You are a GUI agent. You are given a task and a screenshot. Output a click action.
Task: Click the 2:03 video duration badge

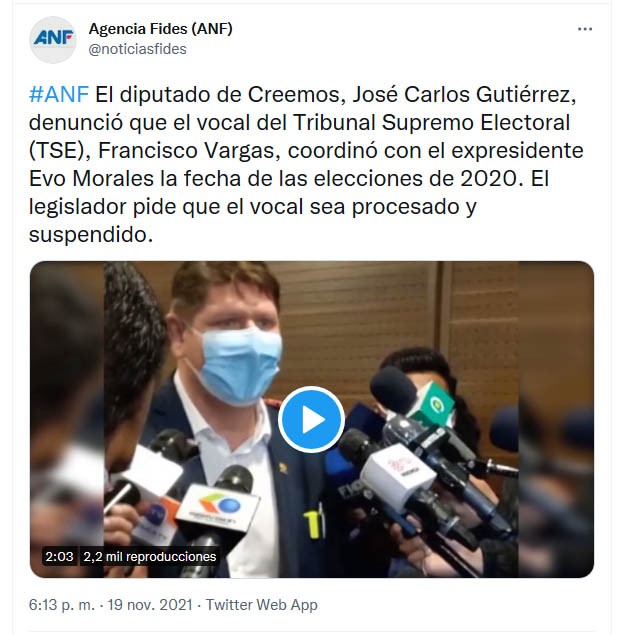coord(59,556)
